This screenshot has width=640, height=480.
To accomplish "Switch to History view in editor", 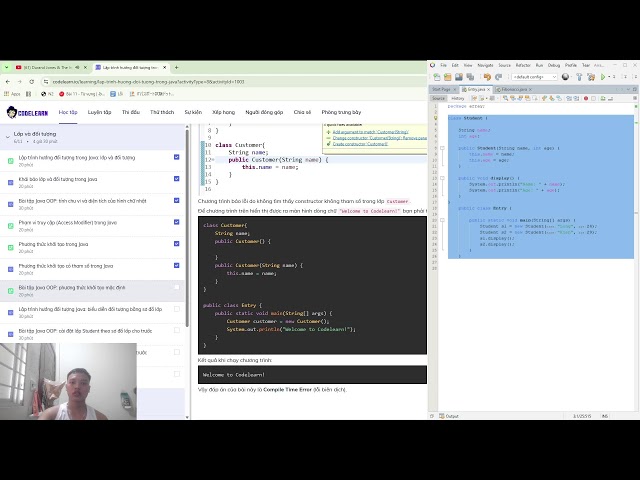I will [458, 98].
